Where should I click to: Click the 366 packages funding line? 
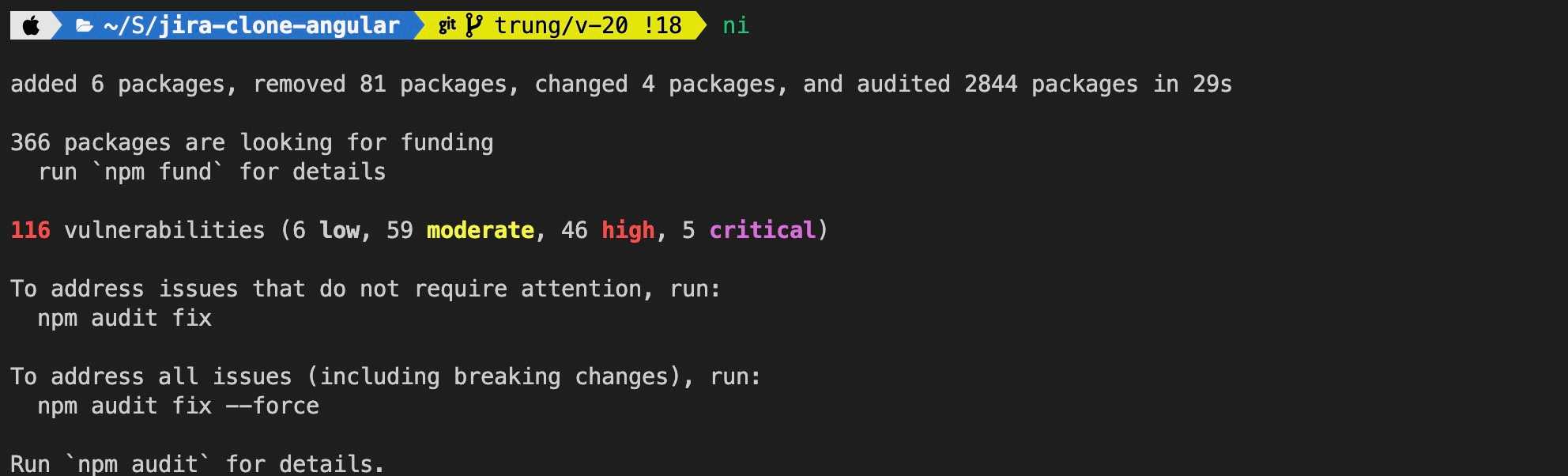(252, 142)
